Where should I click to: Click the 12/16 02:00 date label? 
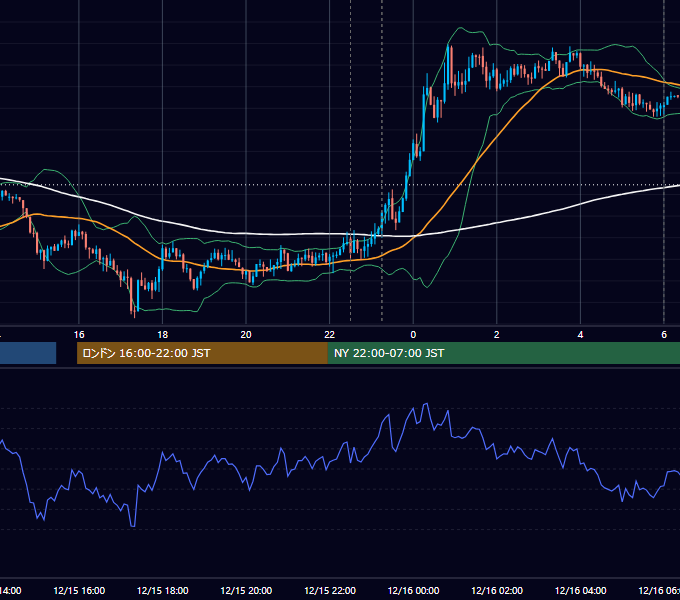click(497, 590)
